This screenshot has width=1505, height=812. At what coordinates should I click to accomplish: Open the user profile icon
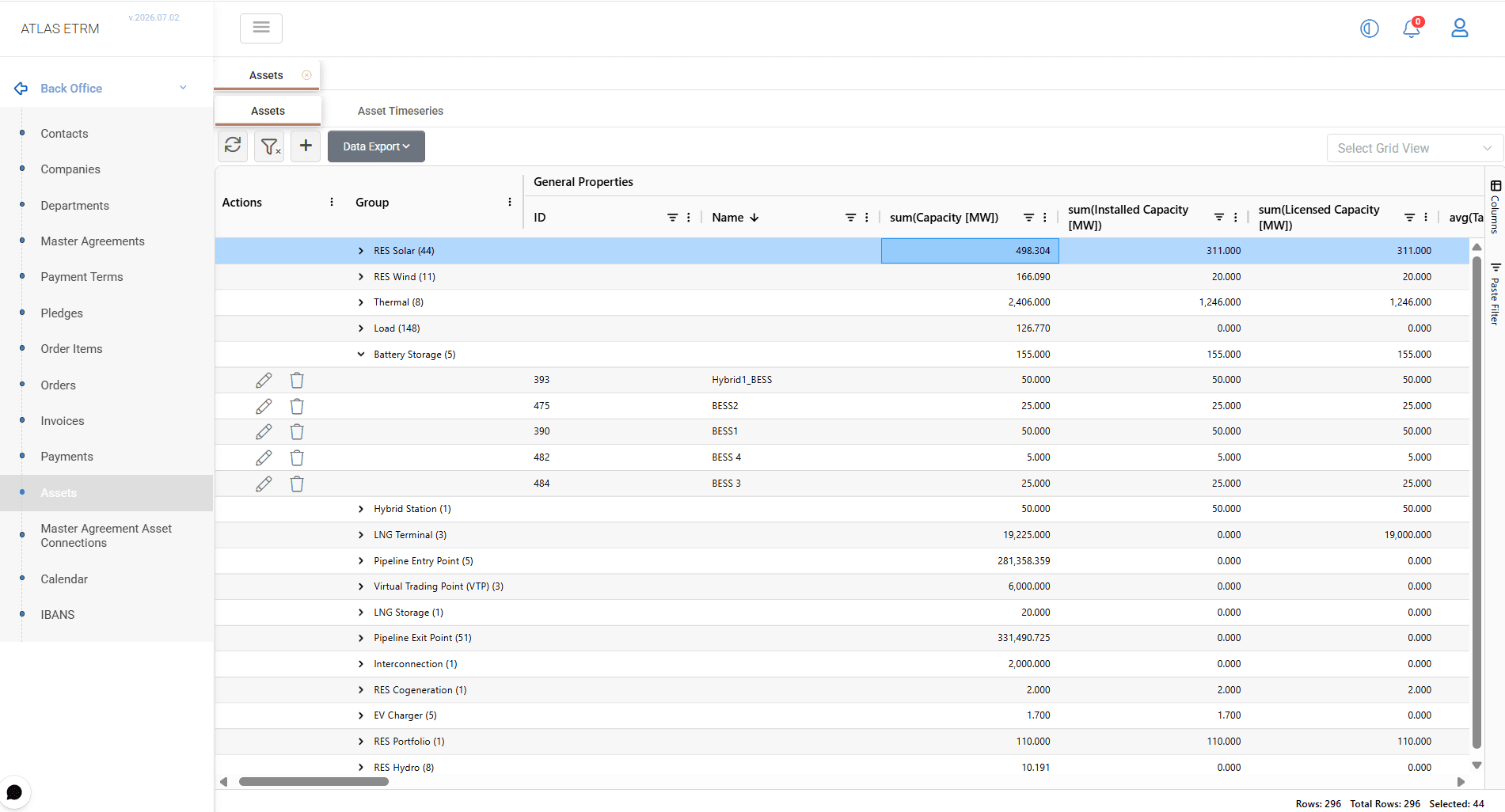coord(1459,28)
